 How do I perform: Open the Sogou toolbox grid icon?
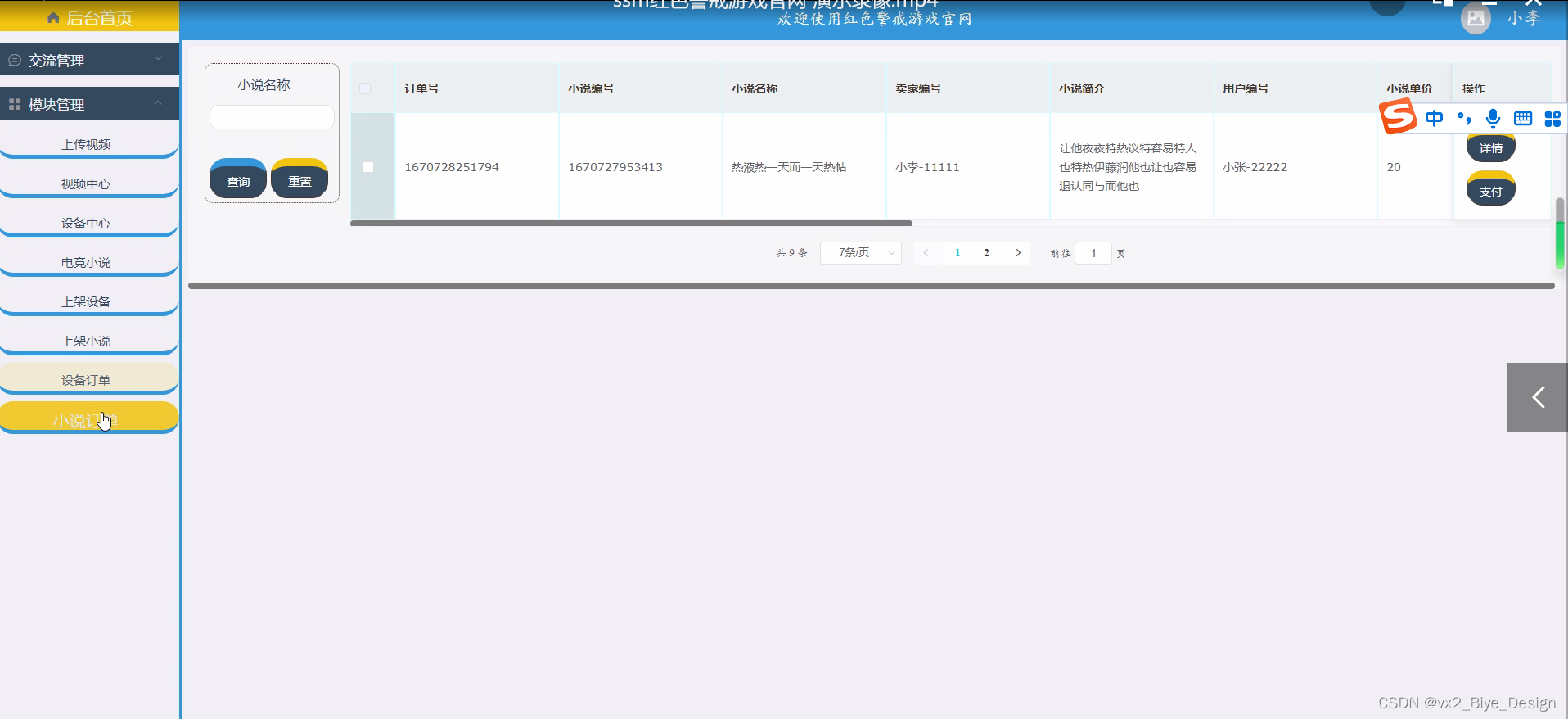tap(1552, 119)
